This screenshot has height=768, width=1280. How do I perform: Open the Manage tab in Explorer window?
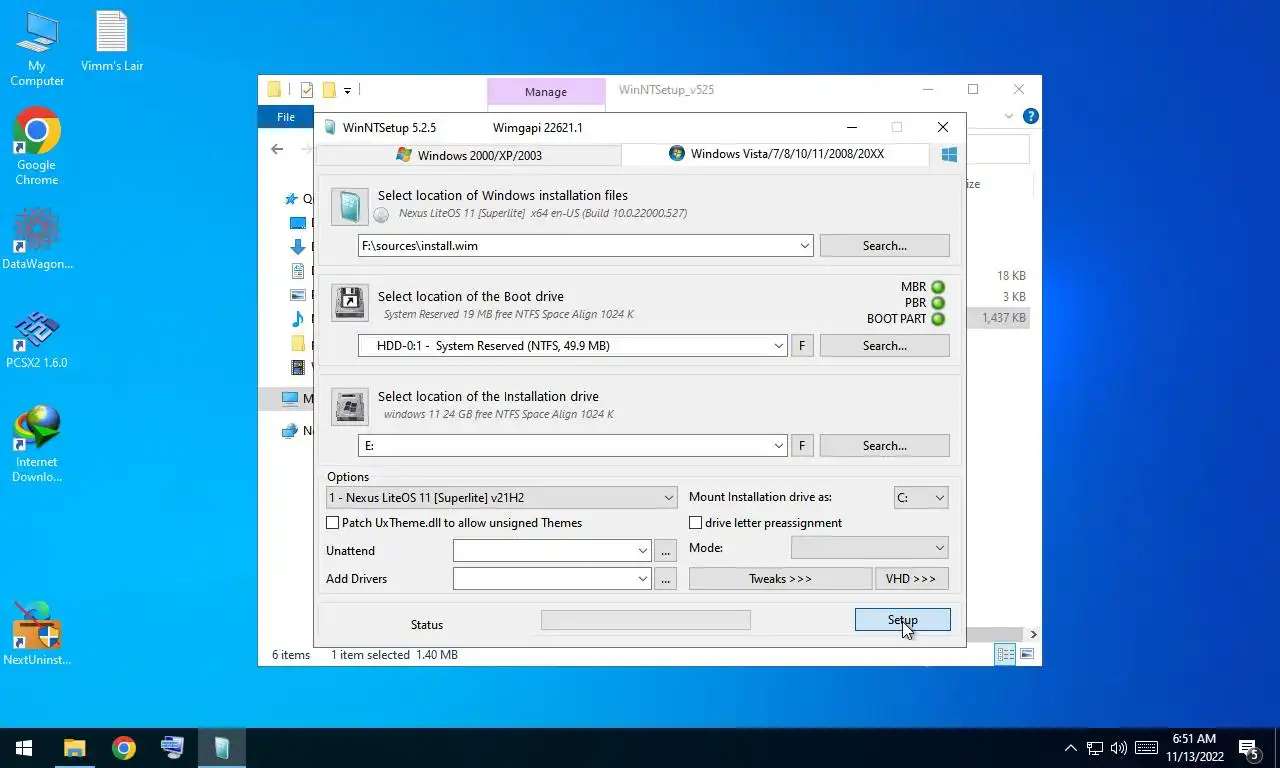[546, 92]
